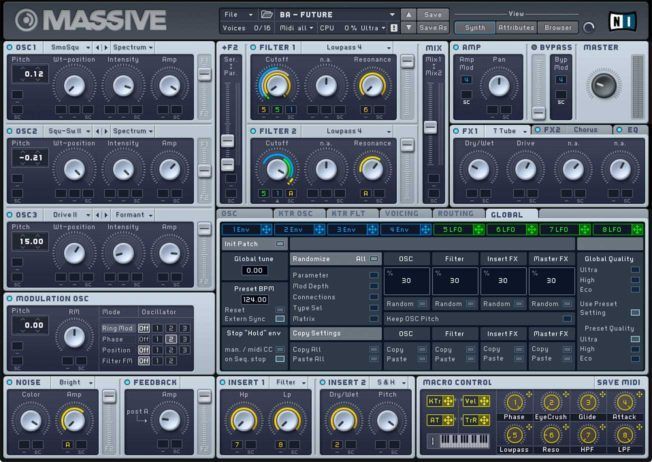Switch to the KTR FLT tab
Viewport: 652px width, 462px height.
pyautogui.click(x=352, y=213)
